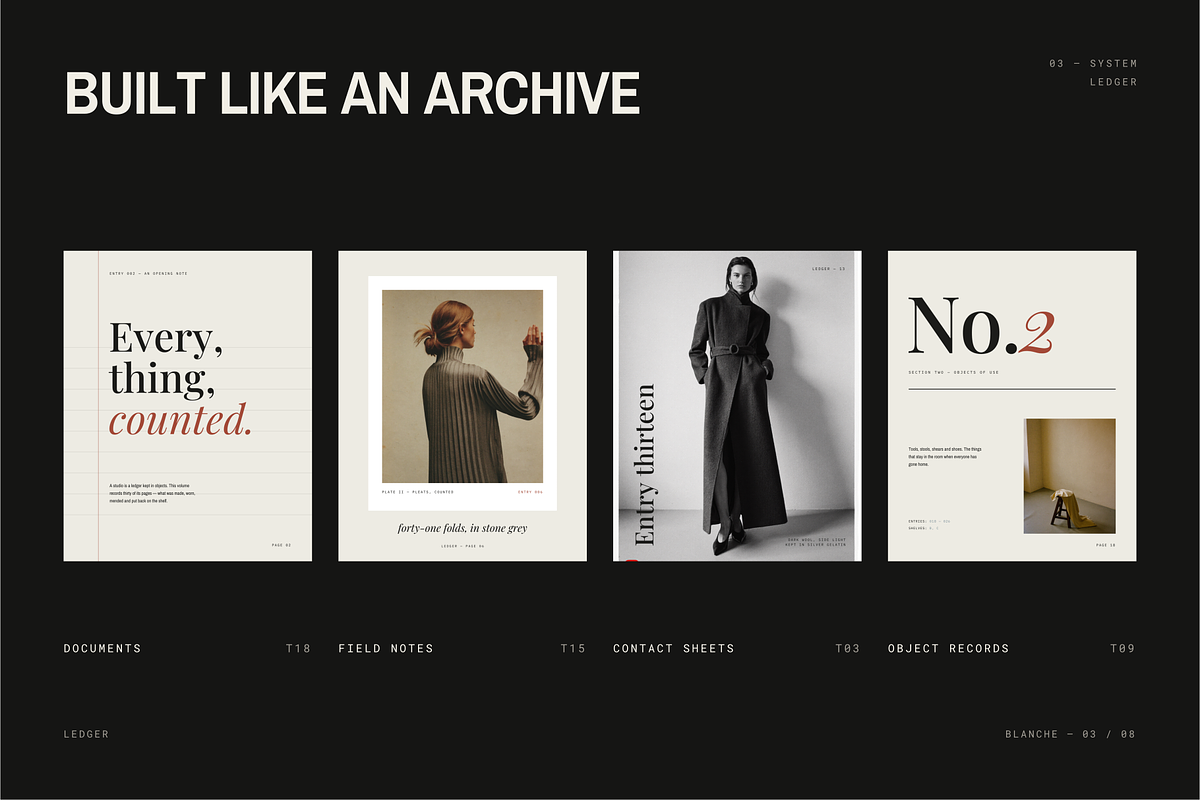The height and width of the screenshot is (800, 1200).
Task: Click the 'ENTRIES:' line
Action: [x=929, y=521]
